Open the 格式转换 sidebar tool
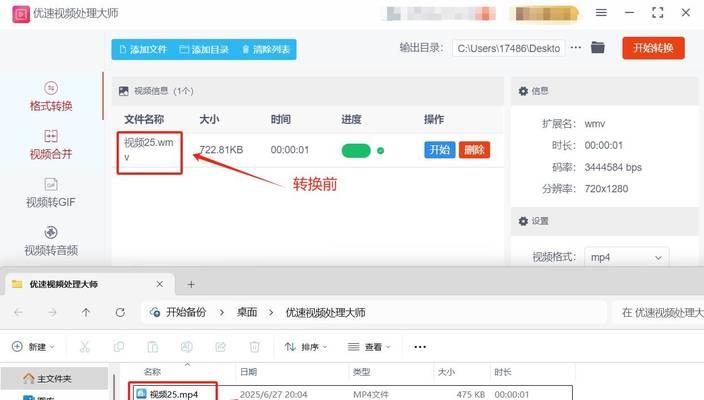This screenshot has height=400, width=704. coord(51,97)
